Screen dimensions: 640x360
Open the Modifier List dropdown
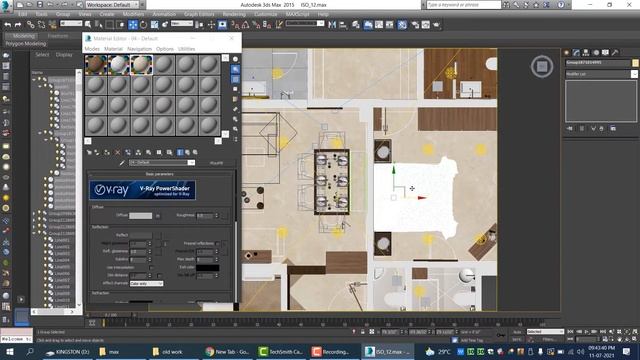pos(601,74)
